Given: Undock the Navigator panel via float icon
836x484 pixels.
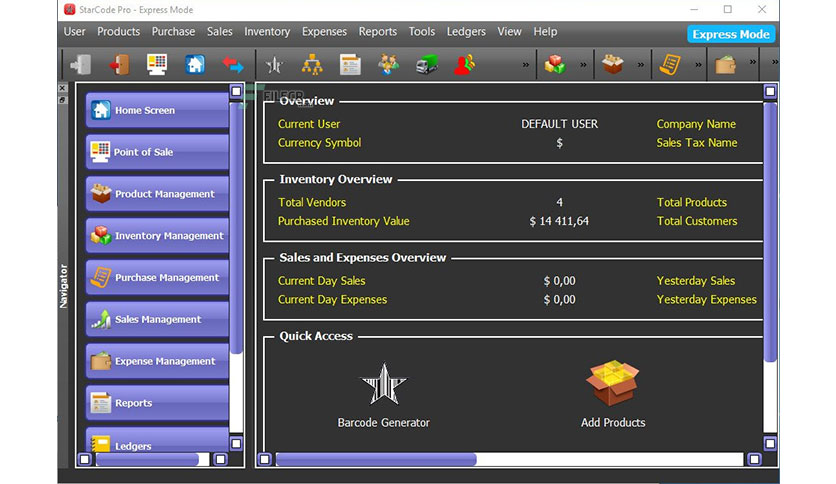Looking at the screenshot, I should [x=62, y=100].
